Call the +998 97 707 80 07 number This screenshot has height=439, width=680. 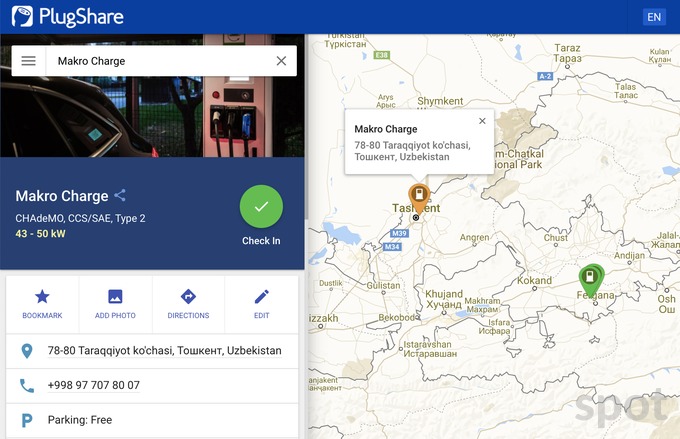[93, 385]
